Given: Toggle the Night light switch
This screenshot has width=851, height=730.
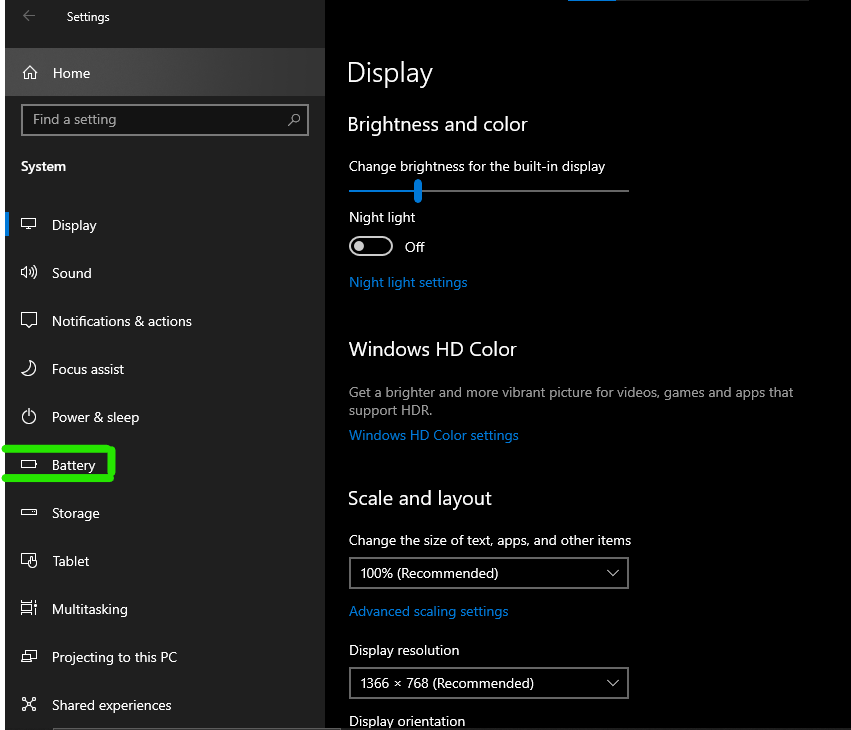Looking at the screenshot, I should (x=371, y=246).
